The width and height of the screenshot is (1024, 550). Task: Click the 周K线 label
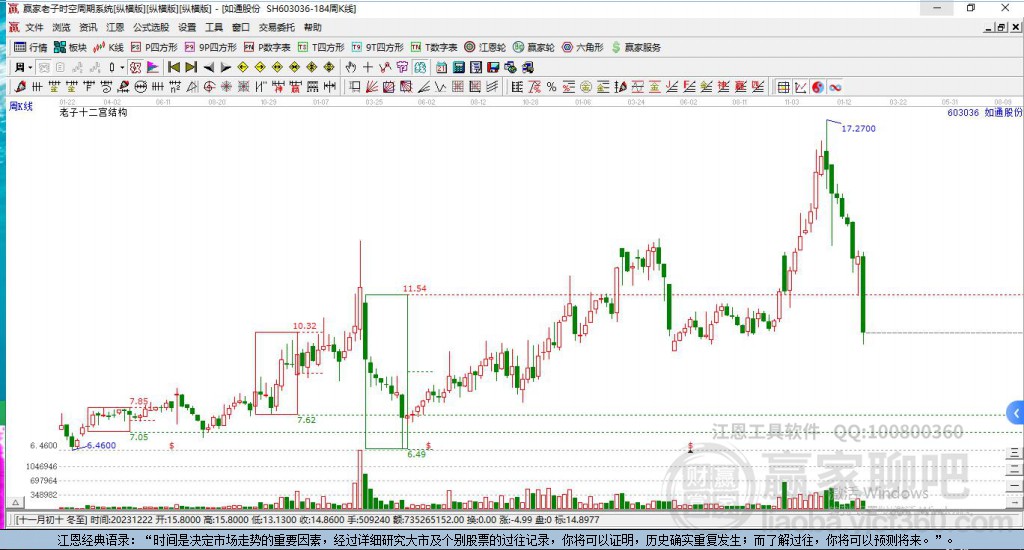pos(21,106)
